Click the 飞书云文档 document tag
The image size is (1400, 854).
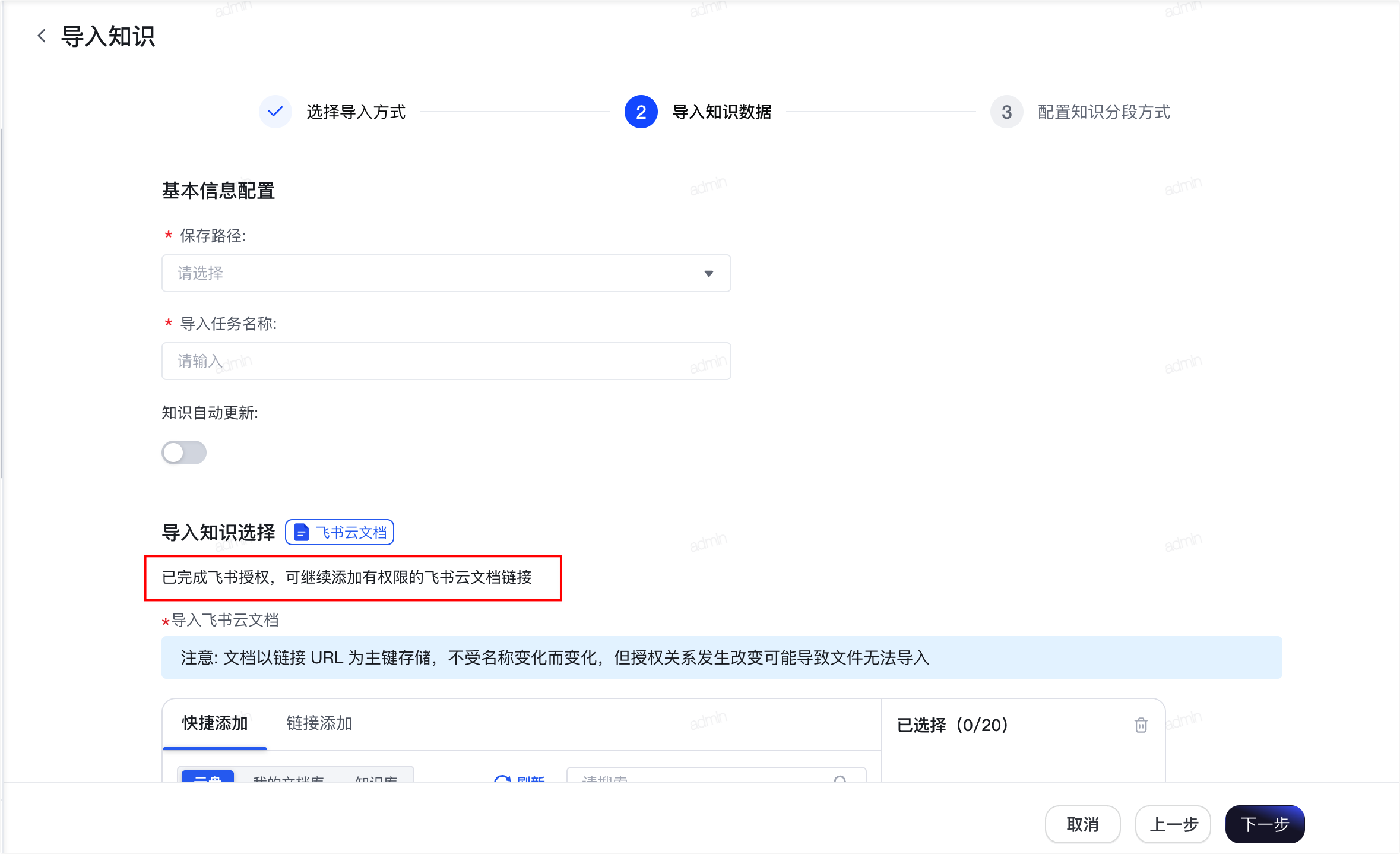pyautogui.click(x=340, y=532)
